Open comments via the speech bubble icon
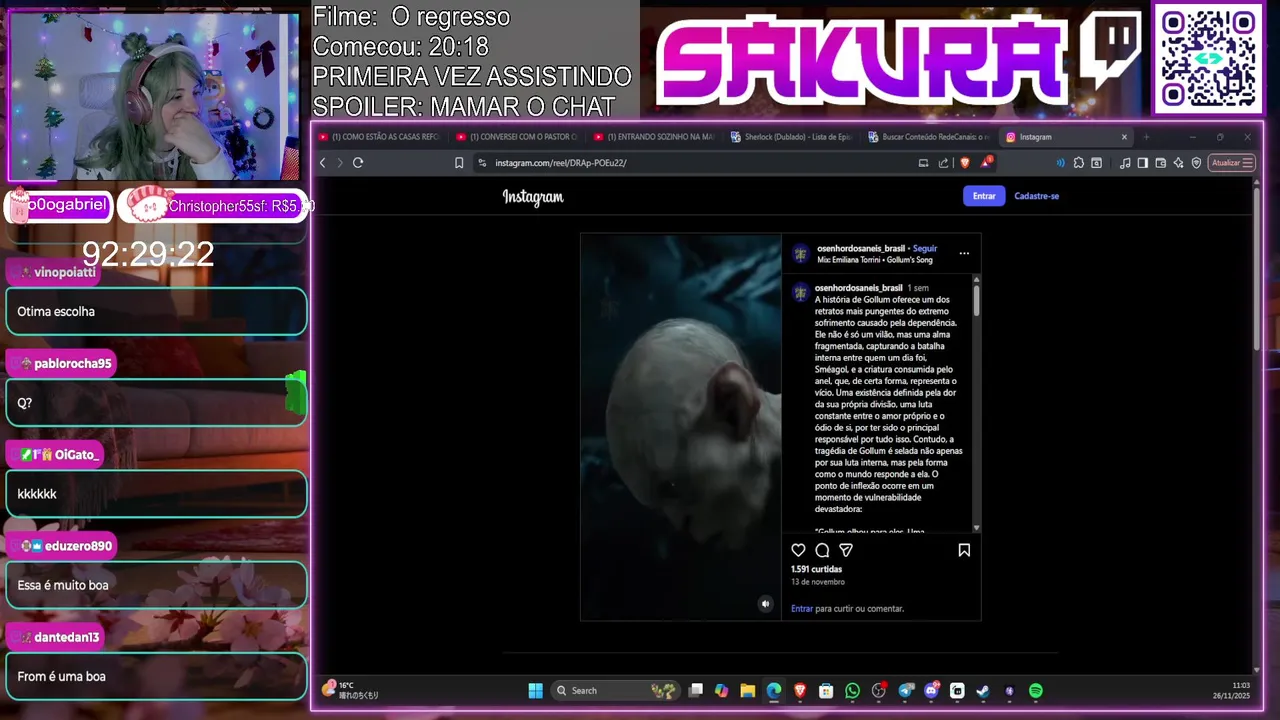This screenshot has width=1280, height=720. [x=822, y=550]
